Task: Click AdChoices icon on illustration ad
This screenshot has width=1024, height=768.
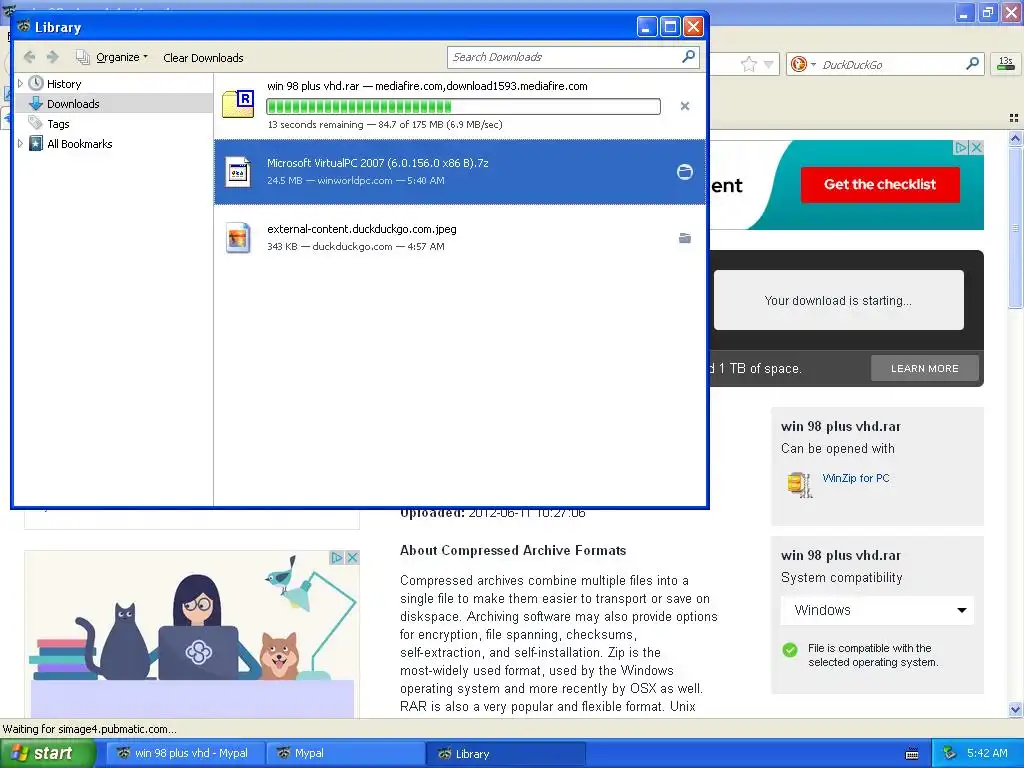Action: 336,557
